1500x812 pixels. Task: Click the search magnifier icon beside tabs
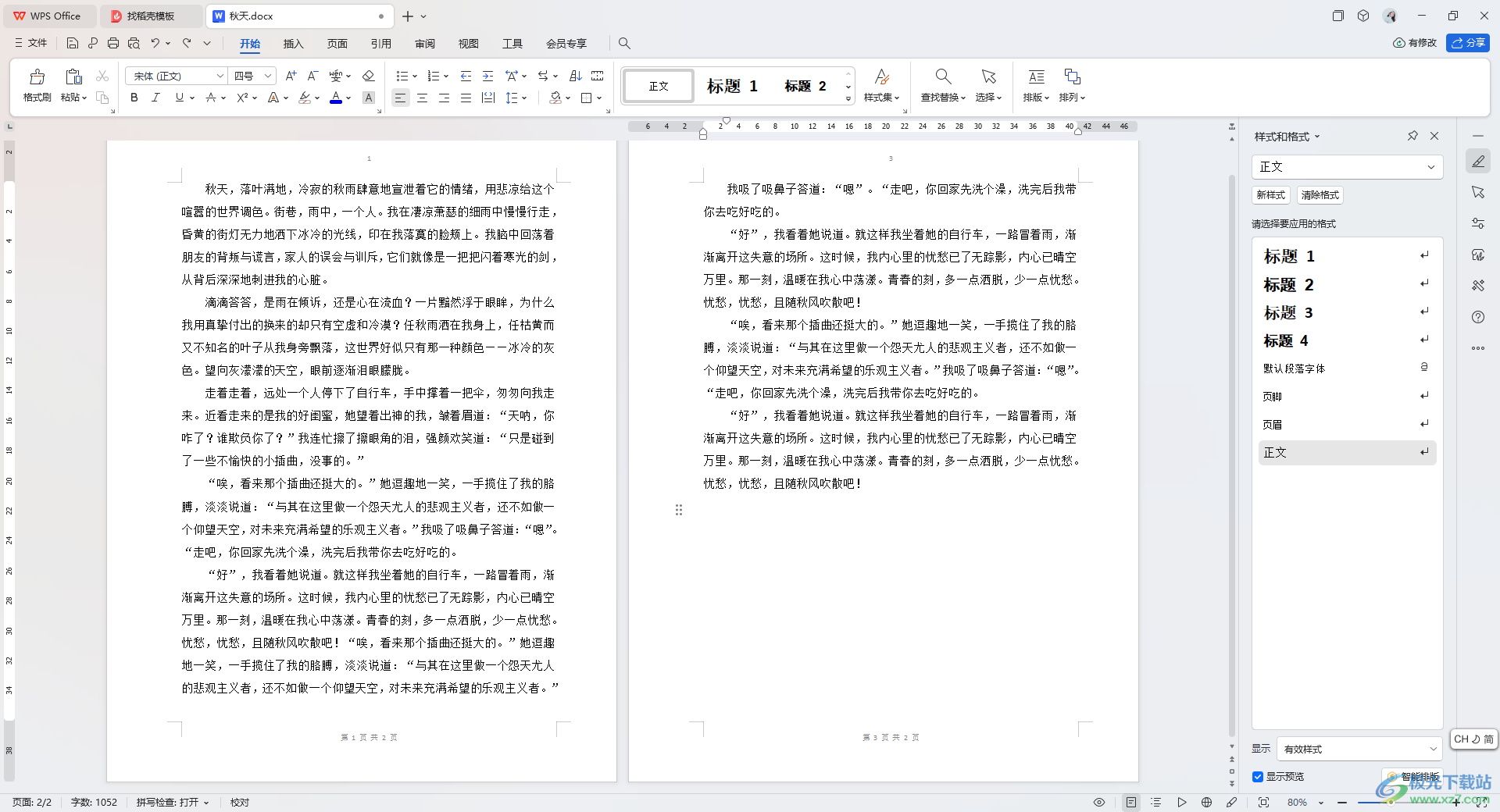[x=624, y=43]
